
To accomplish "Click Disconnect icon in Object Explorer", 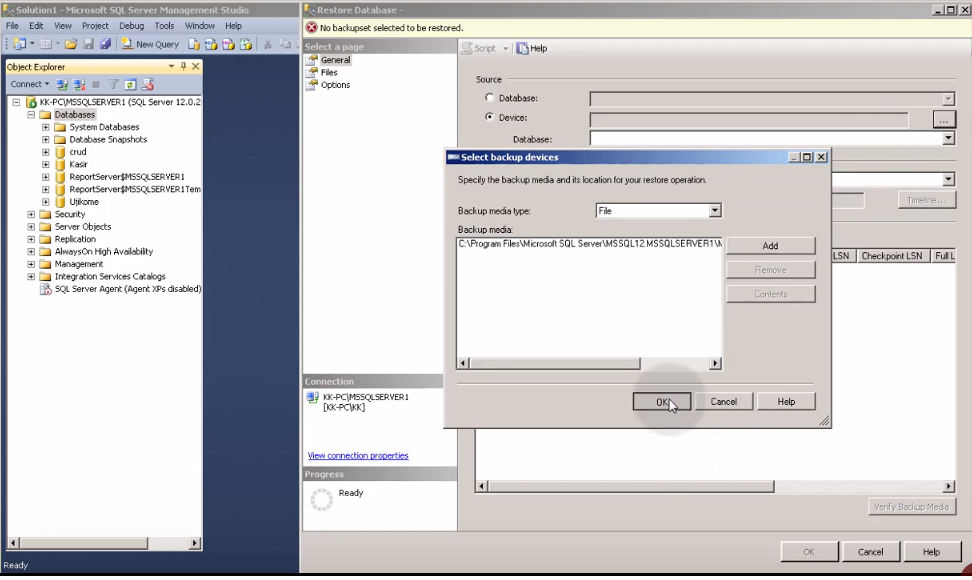I will (x=79, y=84).
